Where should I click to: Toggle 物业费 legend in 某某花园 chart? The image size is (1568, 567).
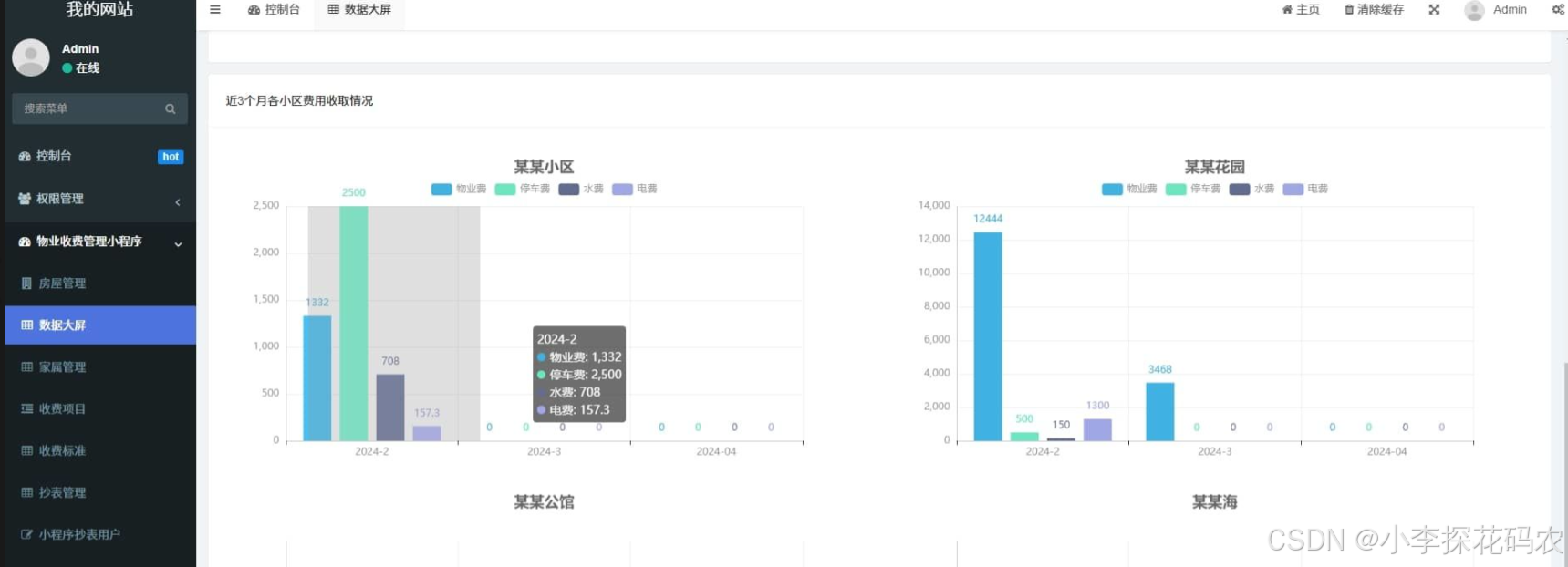1129,190
